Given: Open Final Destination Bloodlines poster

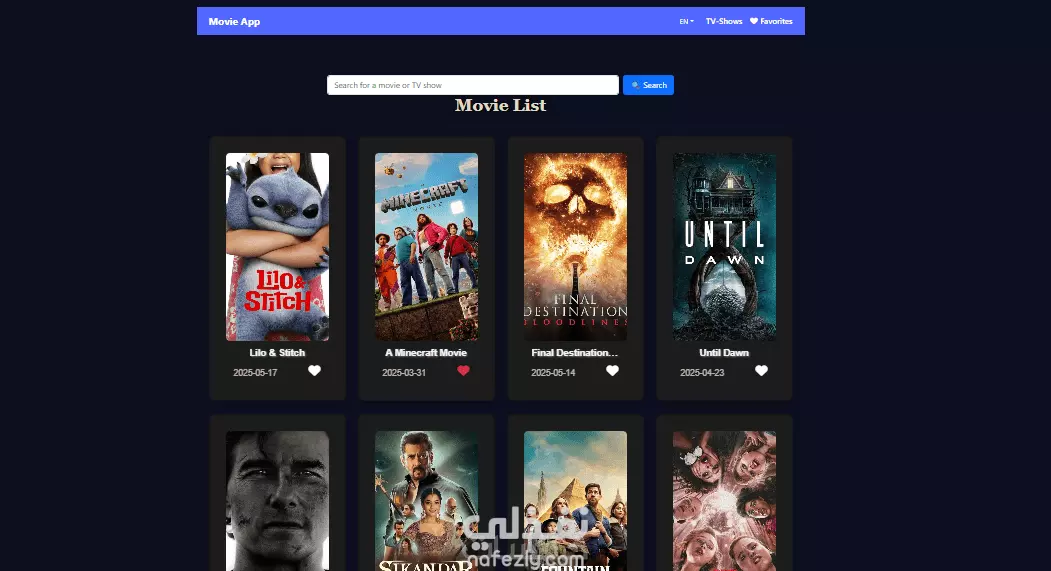Looking at the screenshot, I should [x=575, y=247].
